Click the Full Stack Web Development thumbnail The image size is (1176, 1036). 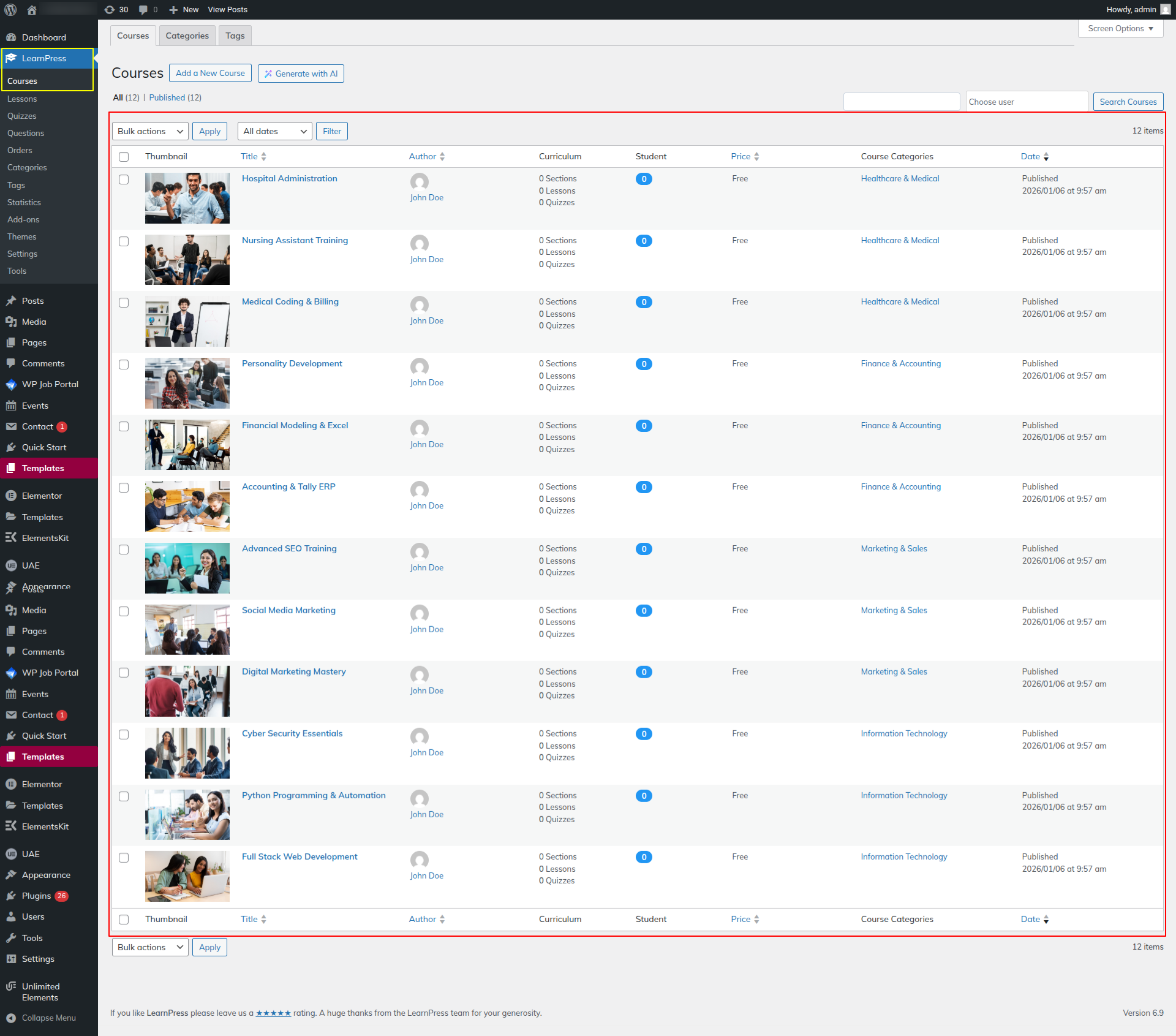click(187, 876)
